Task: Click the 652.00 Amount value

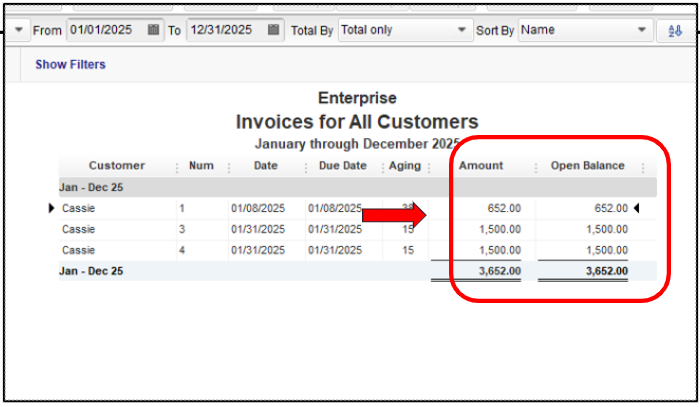Action: [x=504, y=208]
